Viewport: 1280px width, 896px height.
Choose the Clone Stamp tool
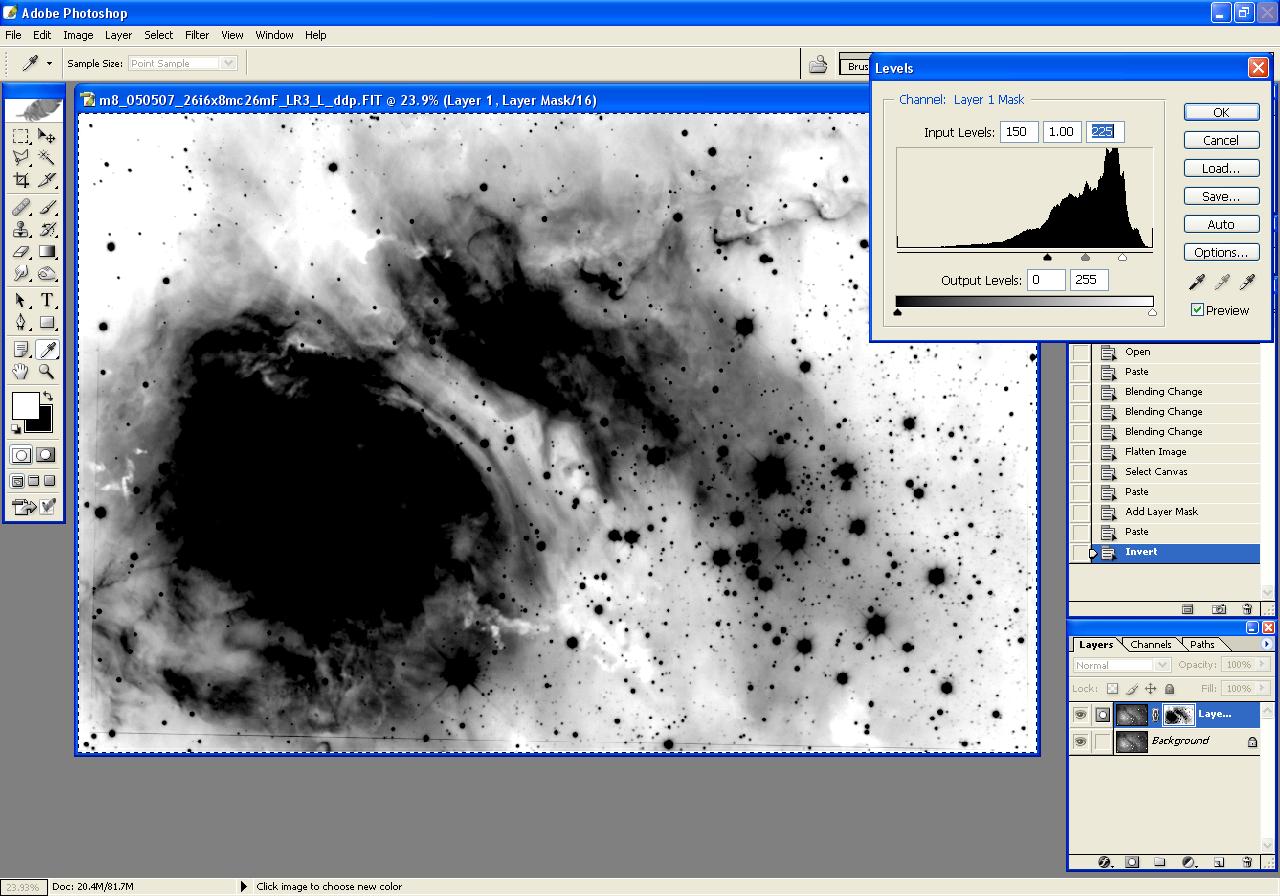tap(21, 229)
